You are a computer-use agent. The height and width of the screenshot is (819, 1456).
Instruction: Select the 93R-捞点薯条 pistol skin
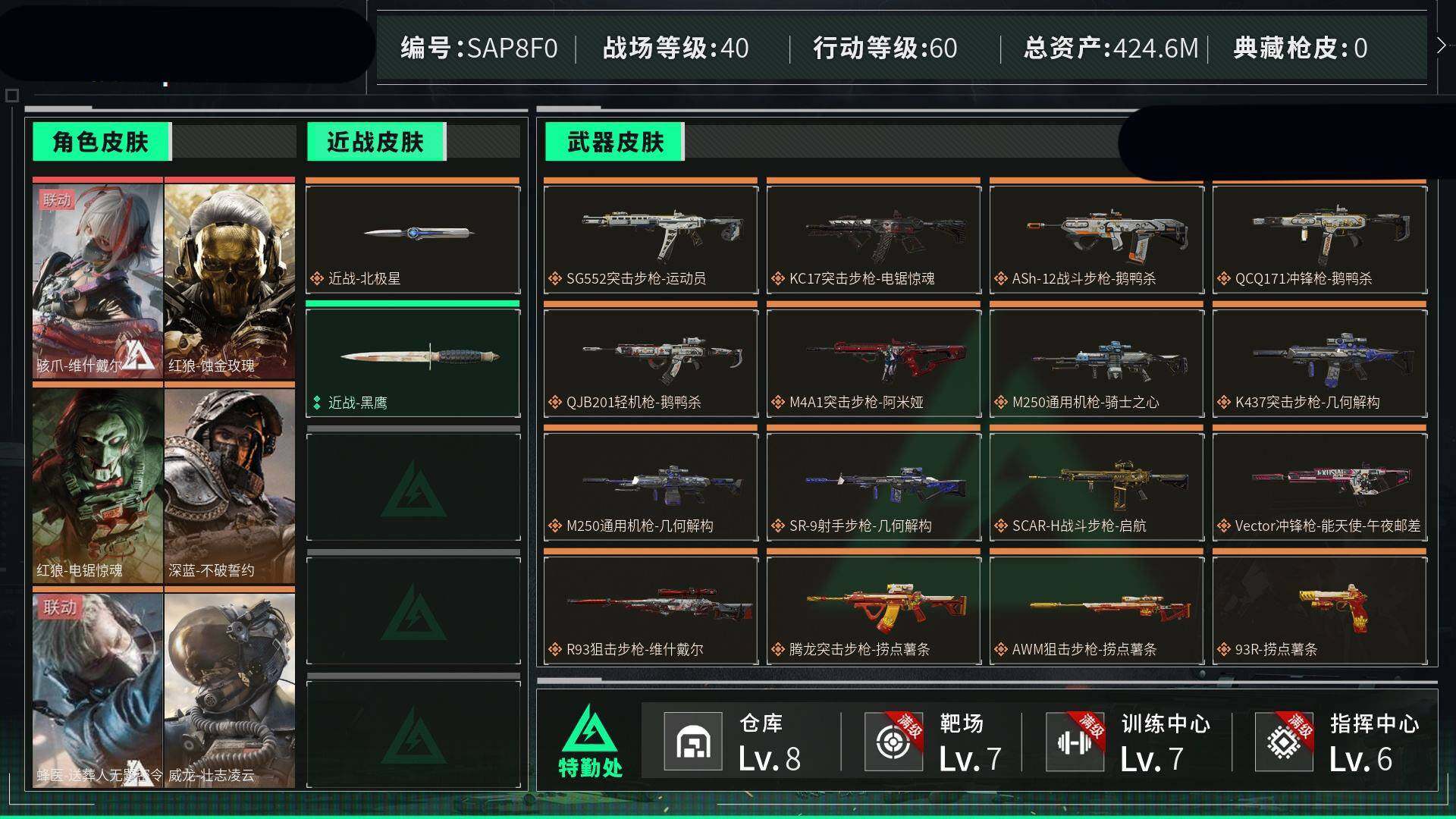[x=1319, y=610]
